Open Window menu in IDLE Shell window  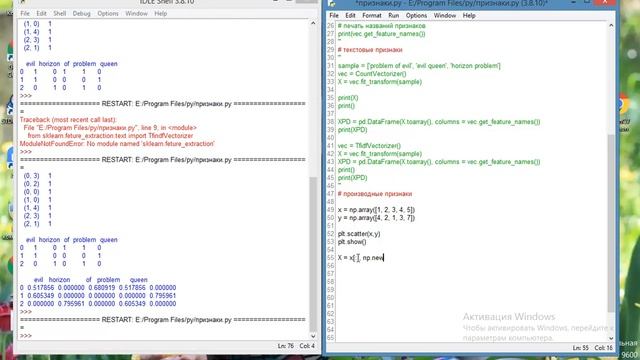(136, 13)
